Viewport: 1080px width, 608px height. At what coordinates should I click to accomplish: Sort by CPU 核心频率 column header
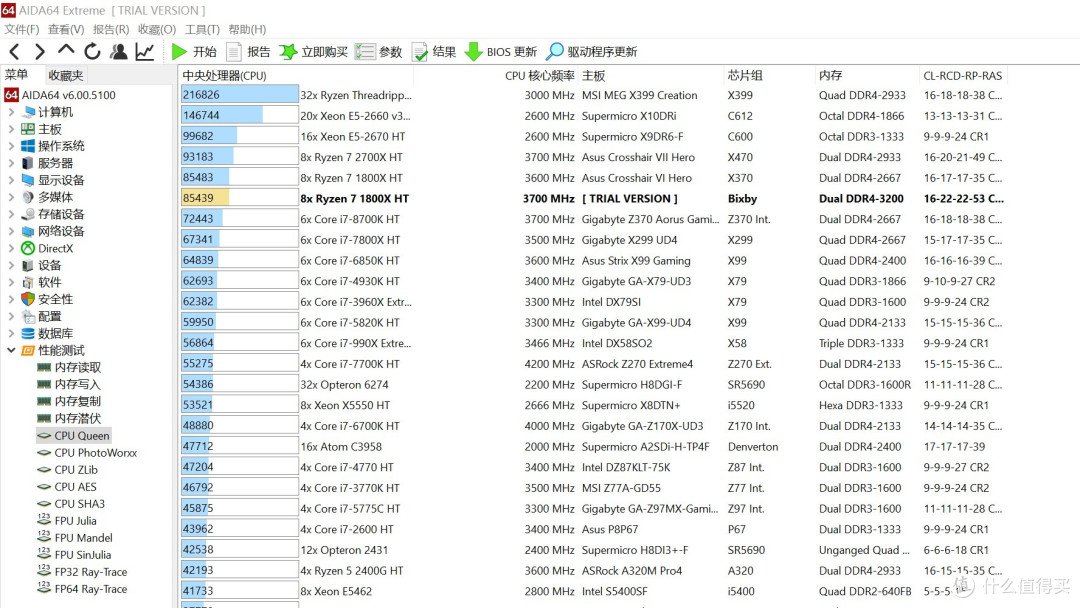(539, 75)
